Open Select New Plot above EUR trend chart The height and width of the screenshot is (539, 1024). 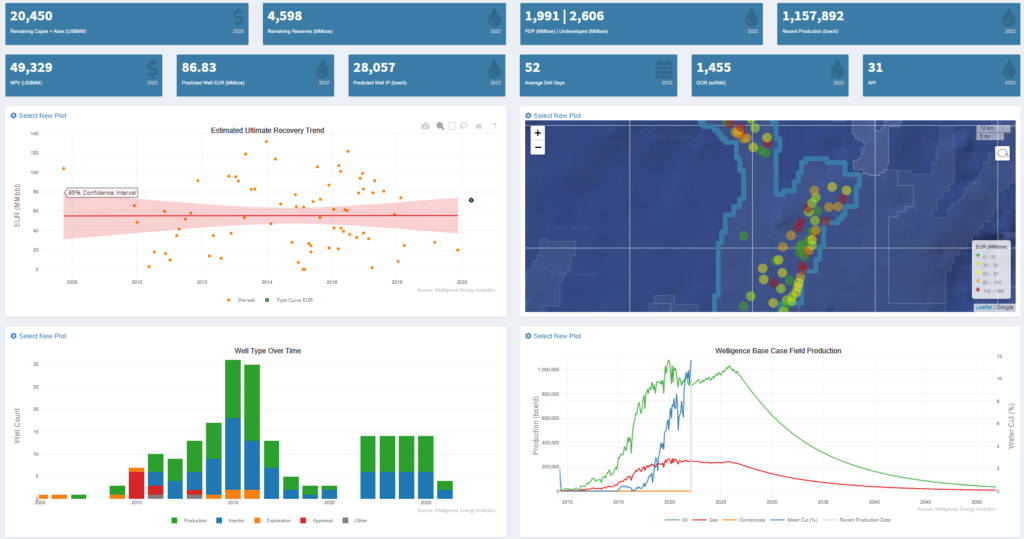click(x=38, y=116)
